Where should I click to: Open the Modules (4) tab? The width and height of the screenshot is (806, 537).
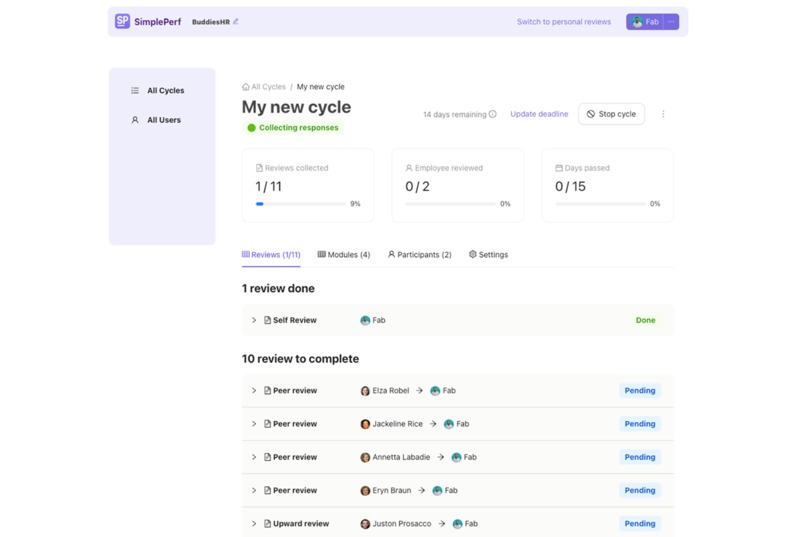click(344, 255)
